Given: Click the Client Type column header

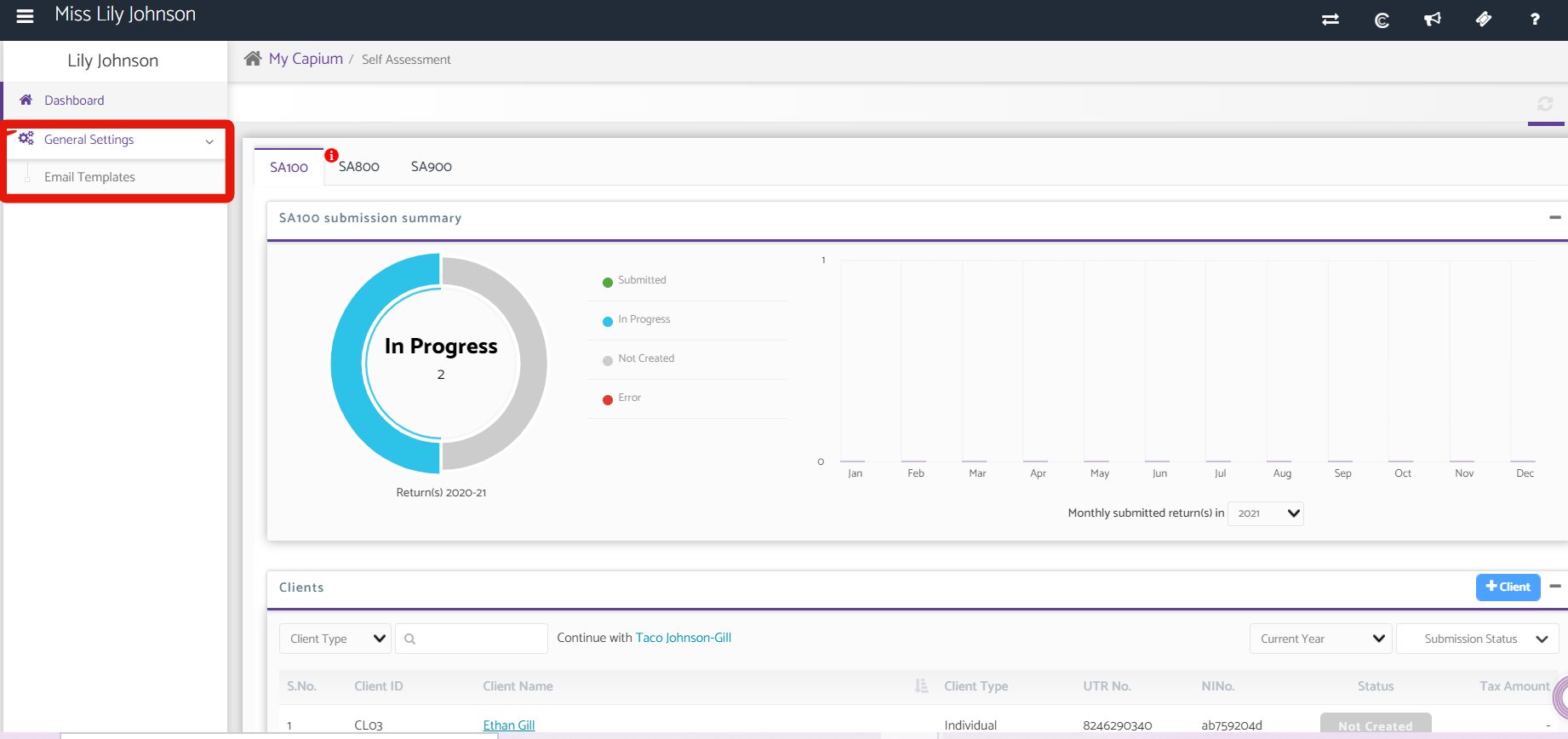Looking at the screenshot, I should 976,686.
